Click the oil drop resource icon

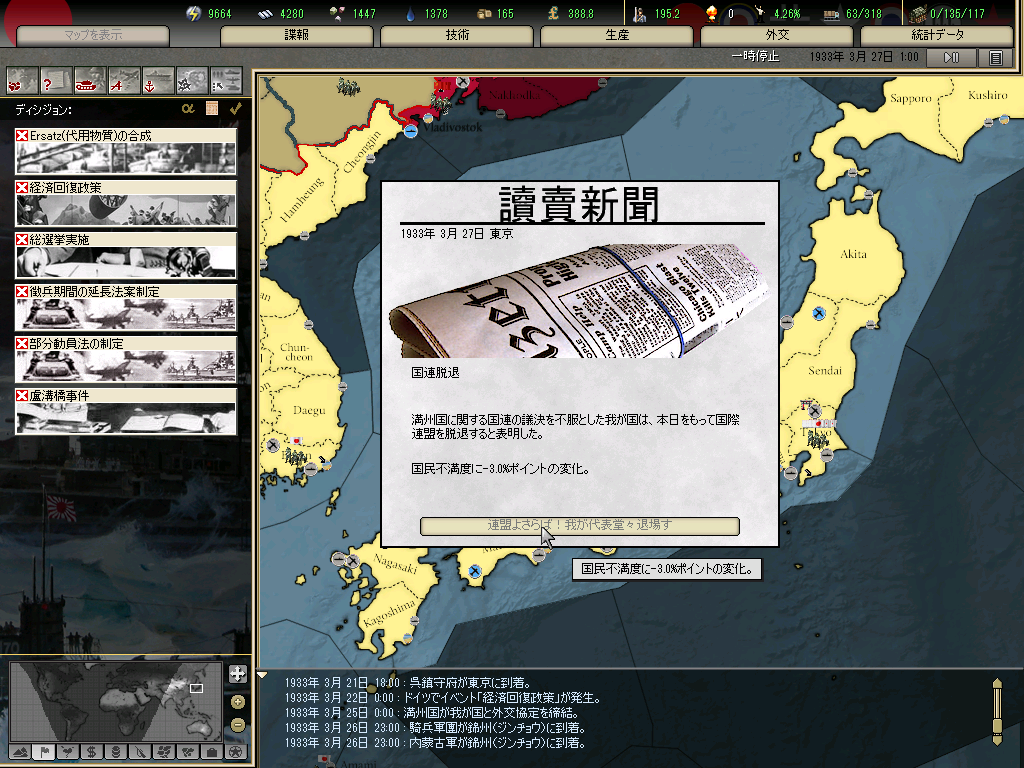coord(410,13)
